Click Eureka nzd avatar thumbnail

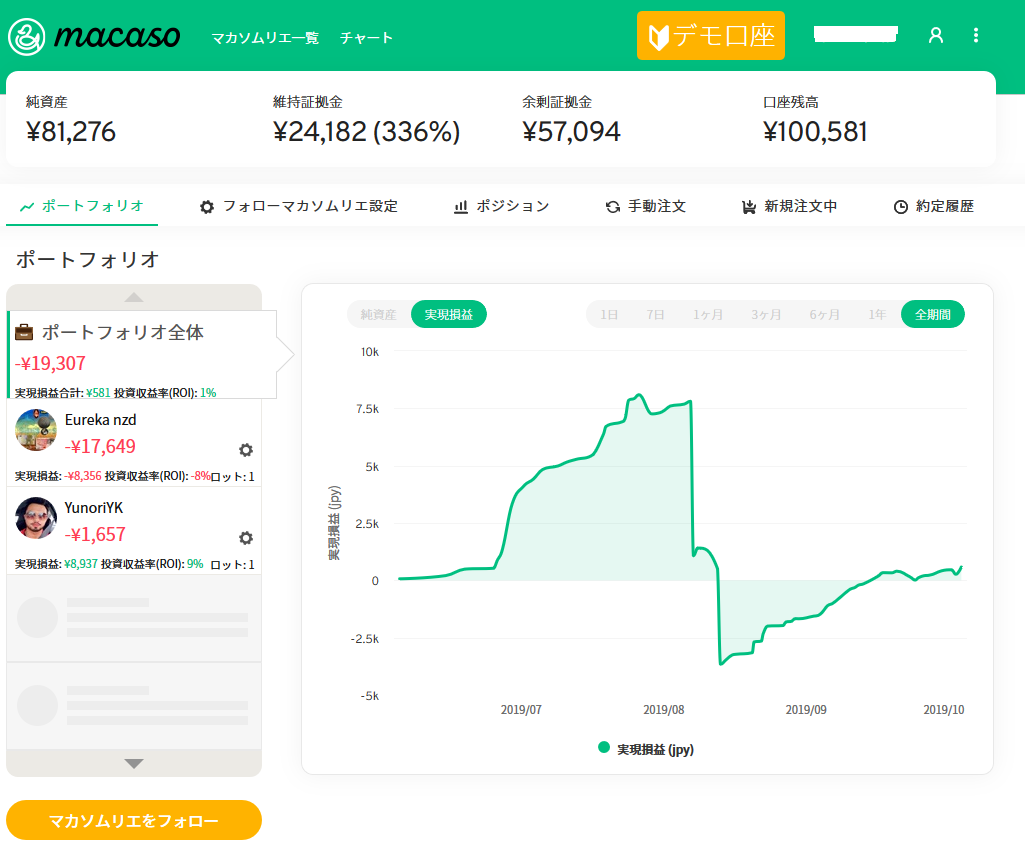pyautogui.click(x=36, y=430)
